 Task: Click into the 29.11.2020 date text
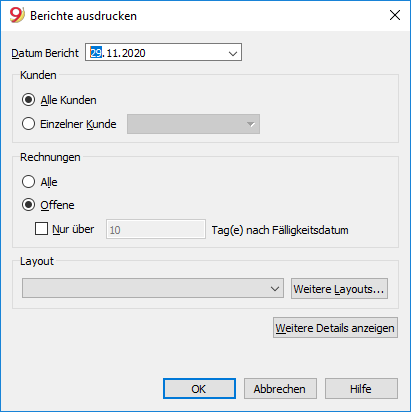(x=118, y=53)
